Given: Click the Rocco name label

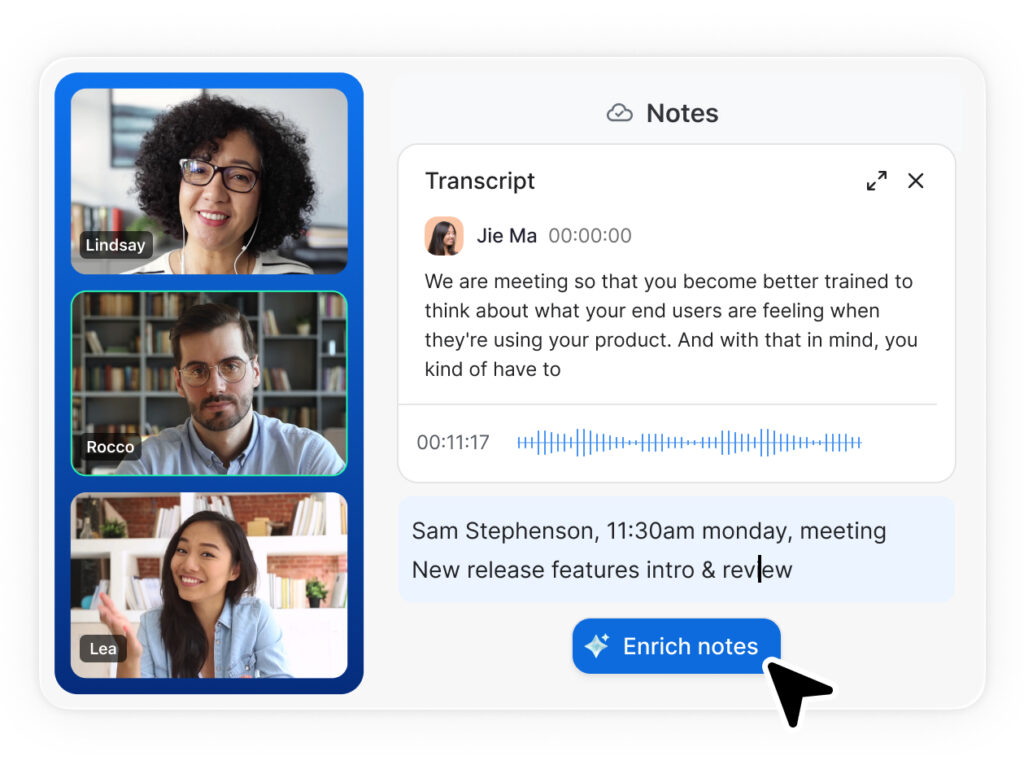Looking at the screenshot, I should point(110,447).
